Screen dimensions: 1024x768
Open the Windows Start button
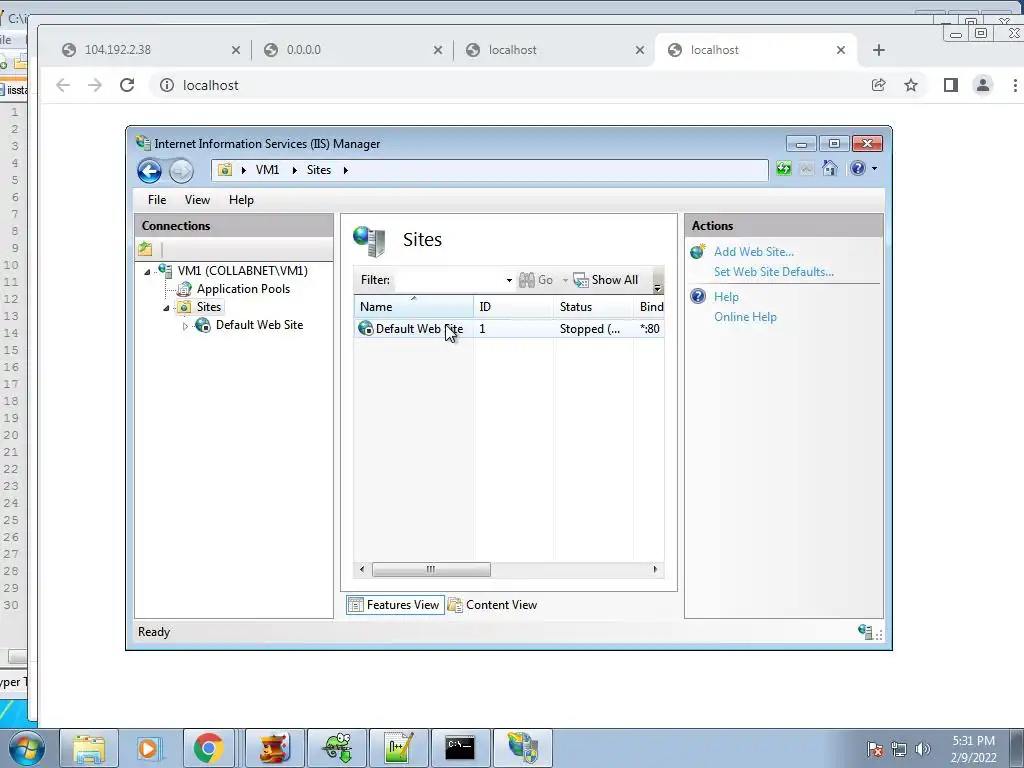(27, 748)
